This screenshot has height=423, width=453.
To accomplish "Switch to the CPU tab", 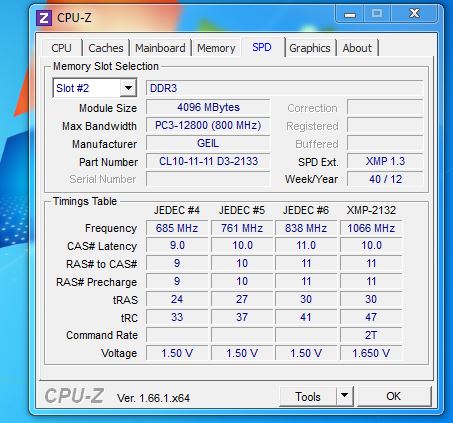I will [x=62, y=48].
